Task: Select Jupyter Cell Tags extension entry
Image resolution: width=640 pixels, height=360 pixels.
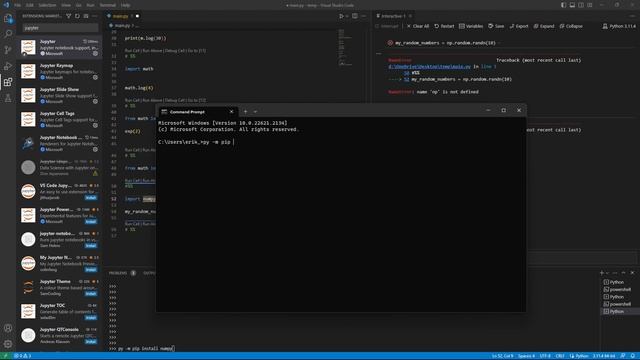Action: coord(60,119)
